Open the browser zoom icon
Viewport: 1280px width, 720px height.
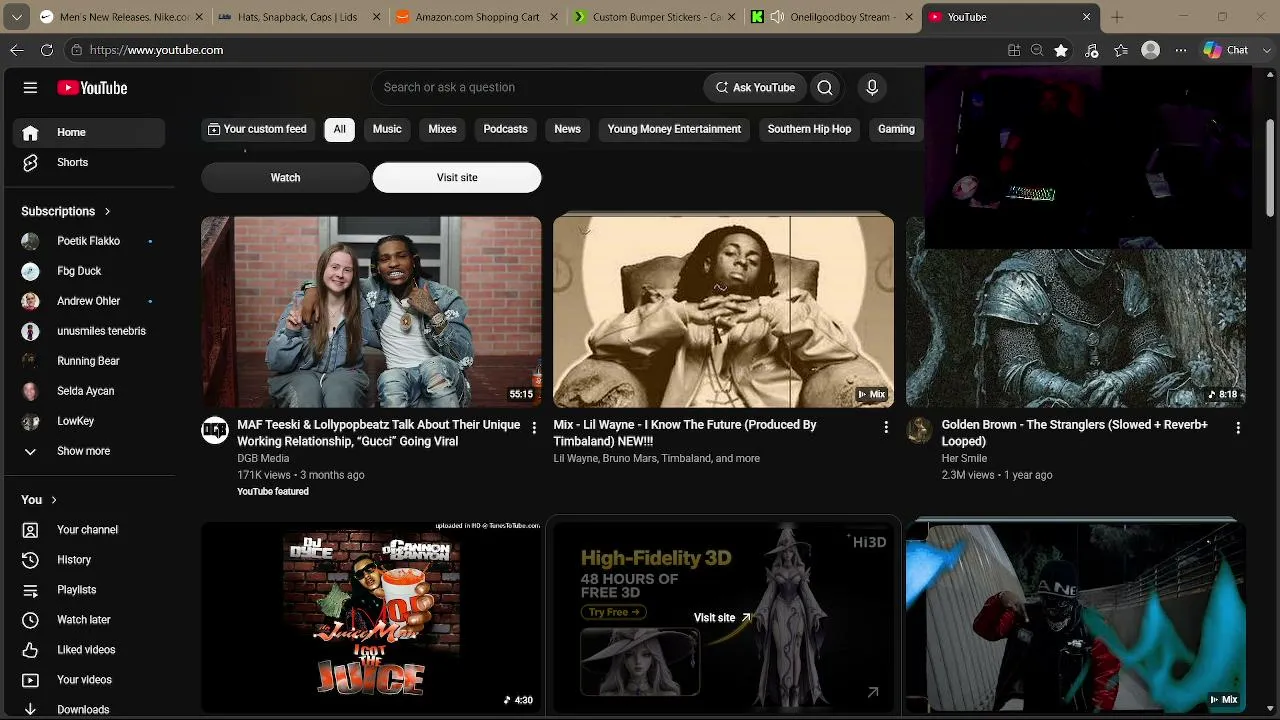coord(1037,50)
